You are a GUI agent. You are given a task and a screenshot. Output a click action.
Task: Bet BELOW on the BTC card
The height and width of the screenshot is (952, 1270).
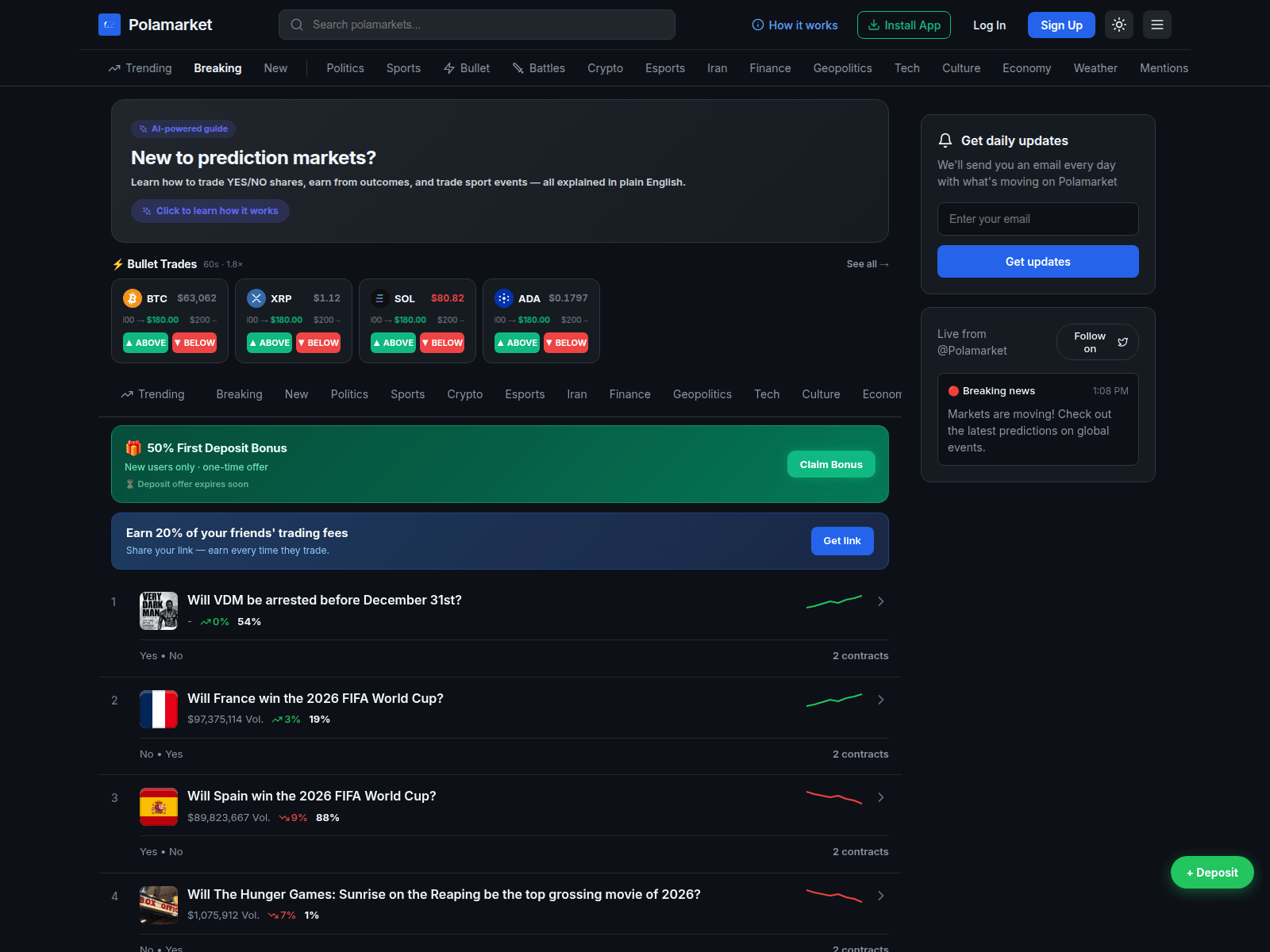pyautogui.click(x=194, y=343)
